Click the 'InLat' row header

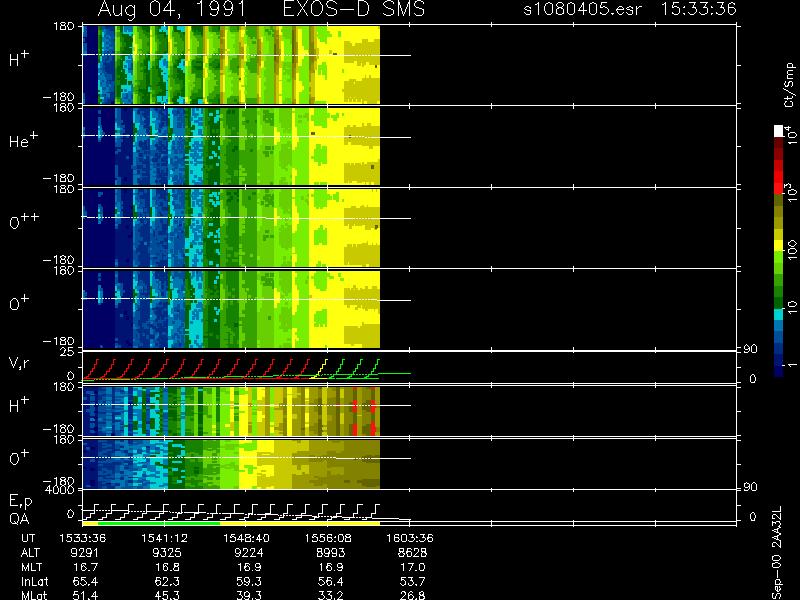pyautogui.click(x=35, y=581)
